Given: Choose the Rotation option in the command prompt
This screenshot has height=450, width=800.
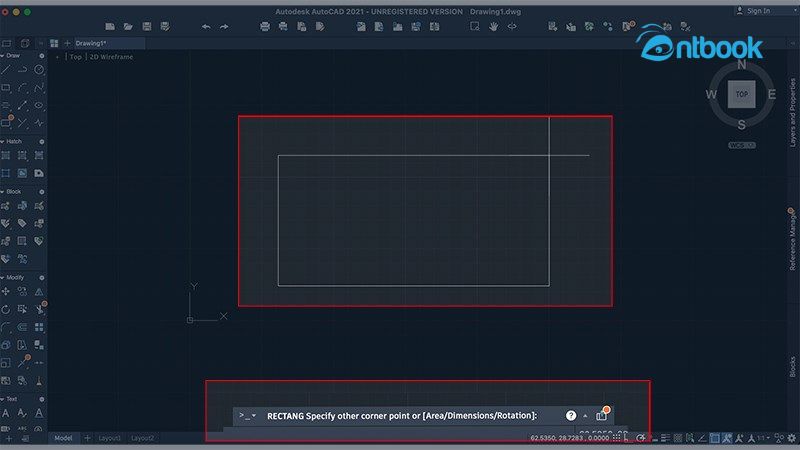Looking at the screenshot, I should pyautogui.click(x=514, y=416).
